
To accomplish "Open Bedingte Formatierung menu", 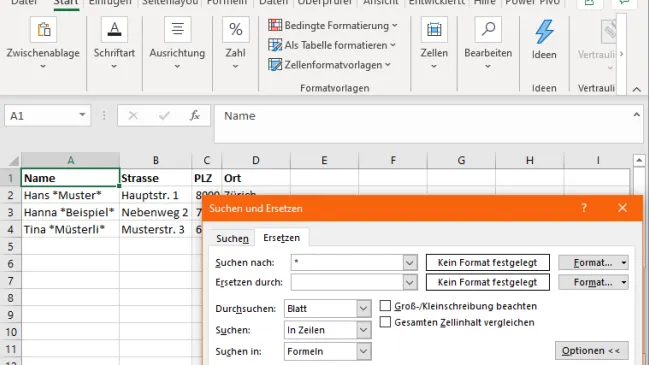I will point(333,26).
